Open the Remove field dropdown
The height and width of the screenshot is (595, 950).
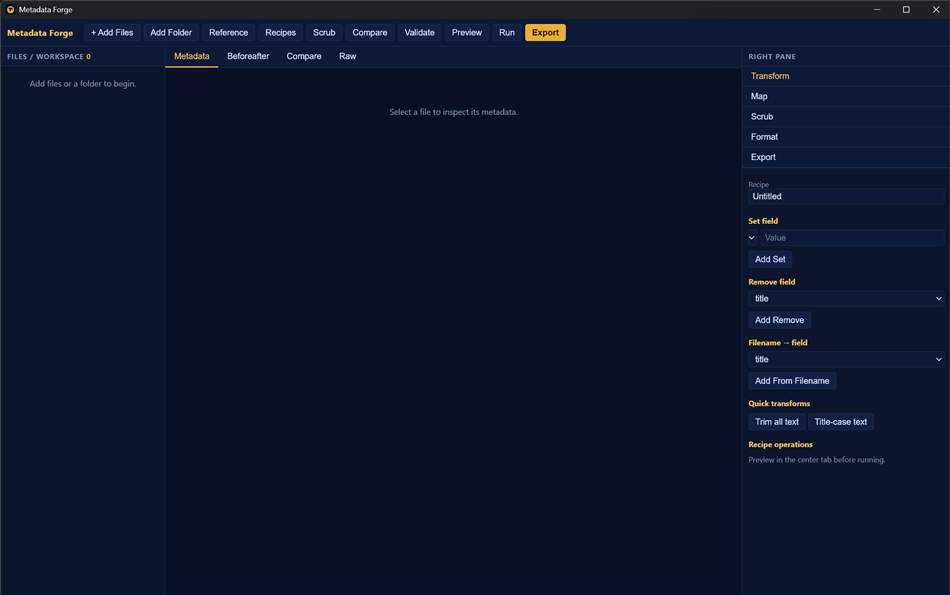point(846,299)
